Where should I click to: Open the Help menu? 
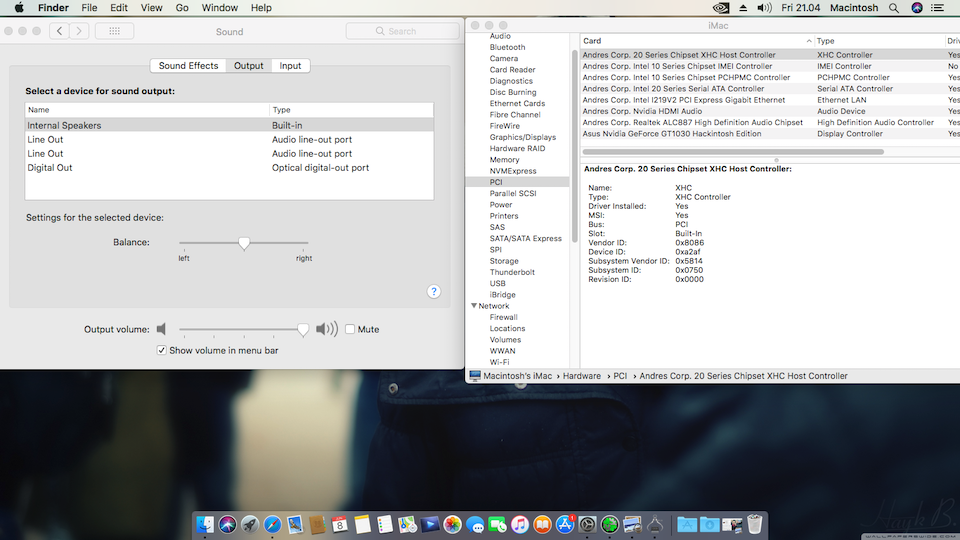click(x=261, y=8)
